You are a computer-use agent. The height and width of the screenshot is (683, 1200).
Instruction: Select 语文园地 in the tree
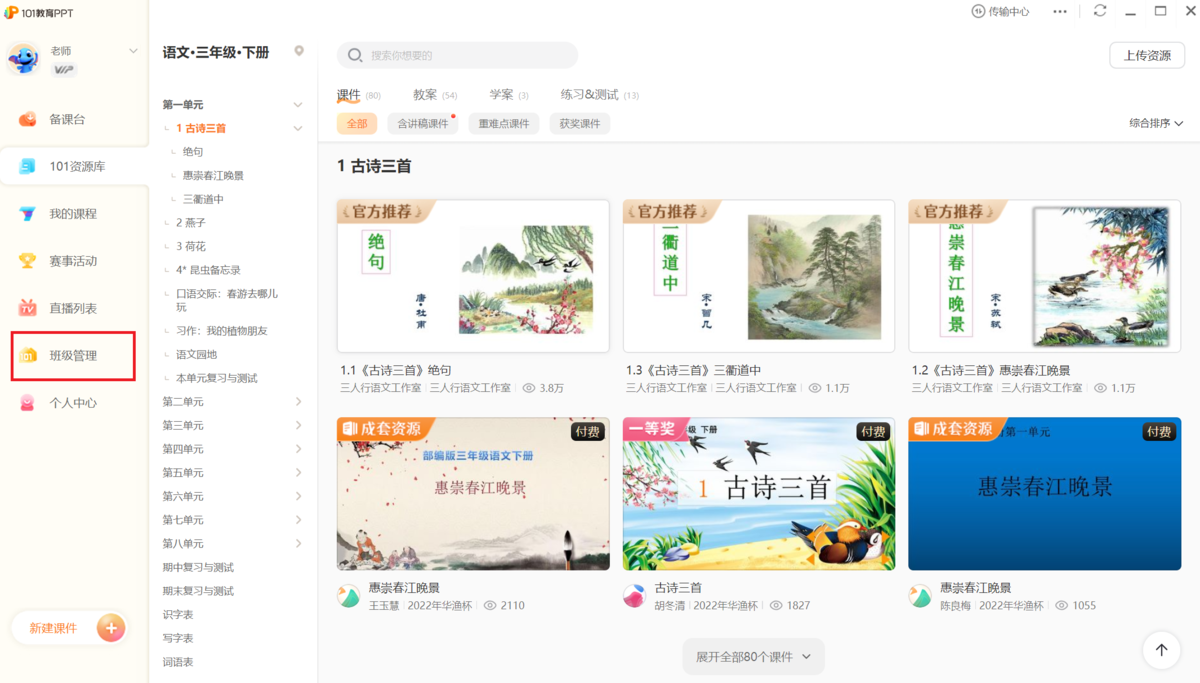(197, 354)
